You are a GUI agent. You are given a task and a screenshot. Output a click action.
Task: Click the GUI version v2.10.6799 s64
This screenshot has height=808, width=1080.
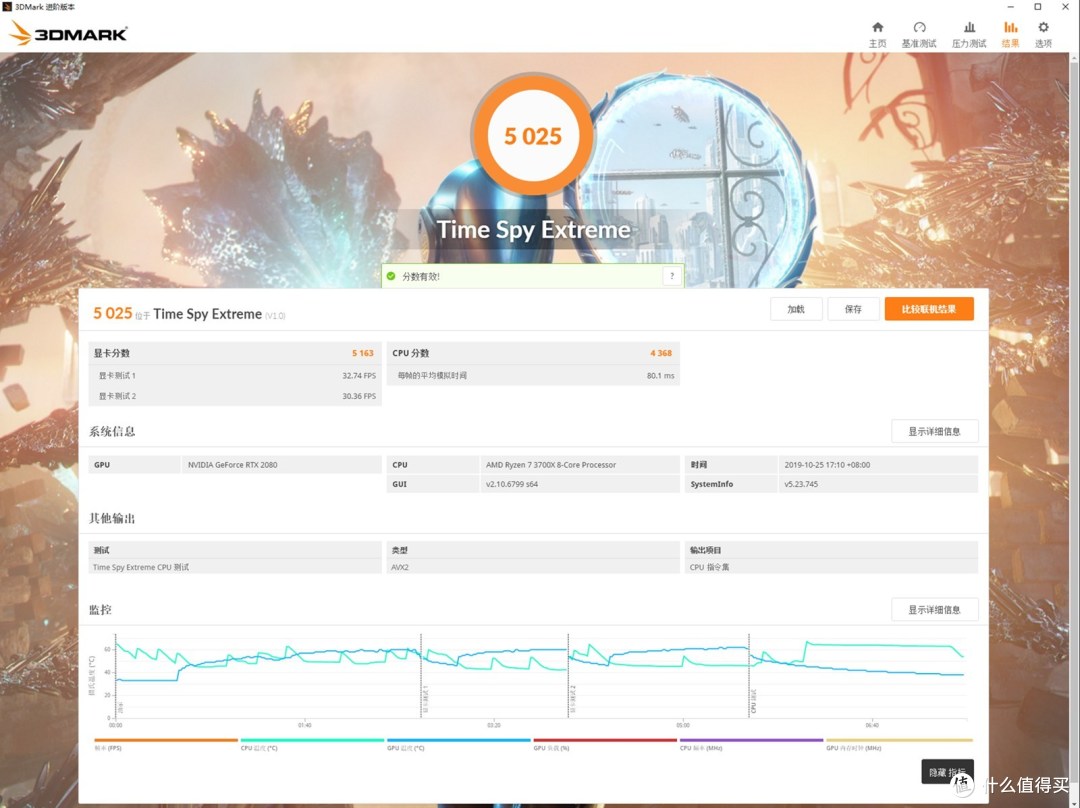[512, 484]
